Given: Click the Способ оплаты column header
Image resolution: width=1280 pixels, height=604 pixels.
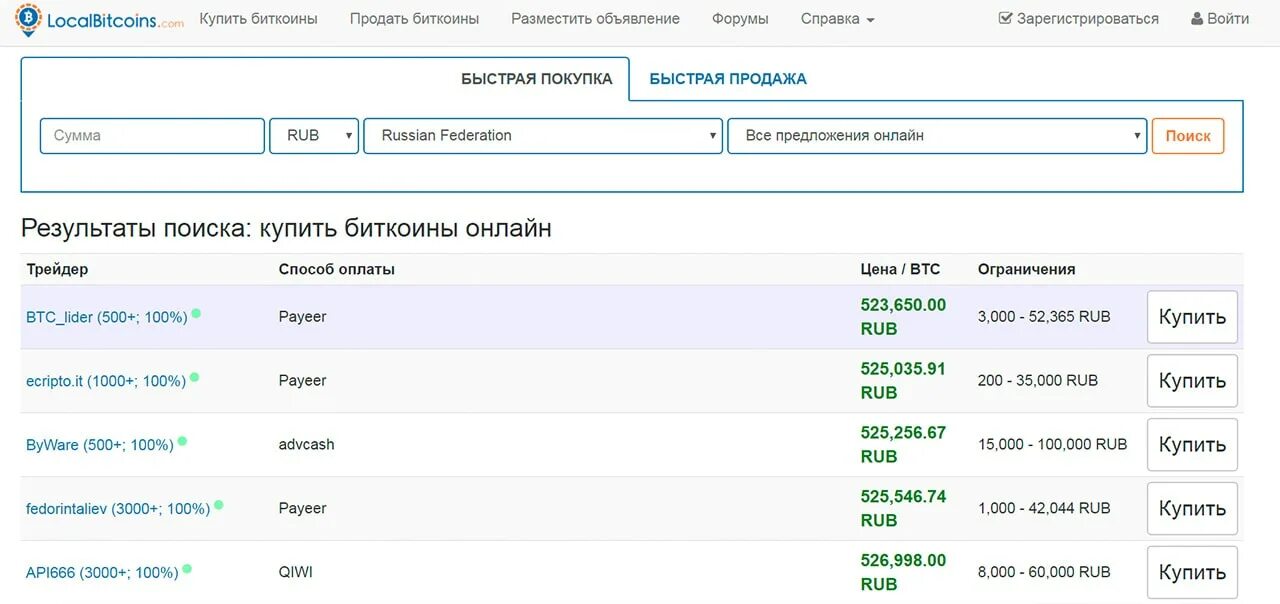Looking at the screenshot, I should coord(337,270).
